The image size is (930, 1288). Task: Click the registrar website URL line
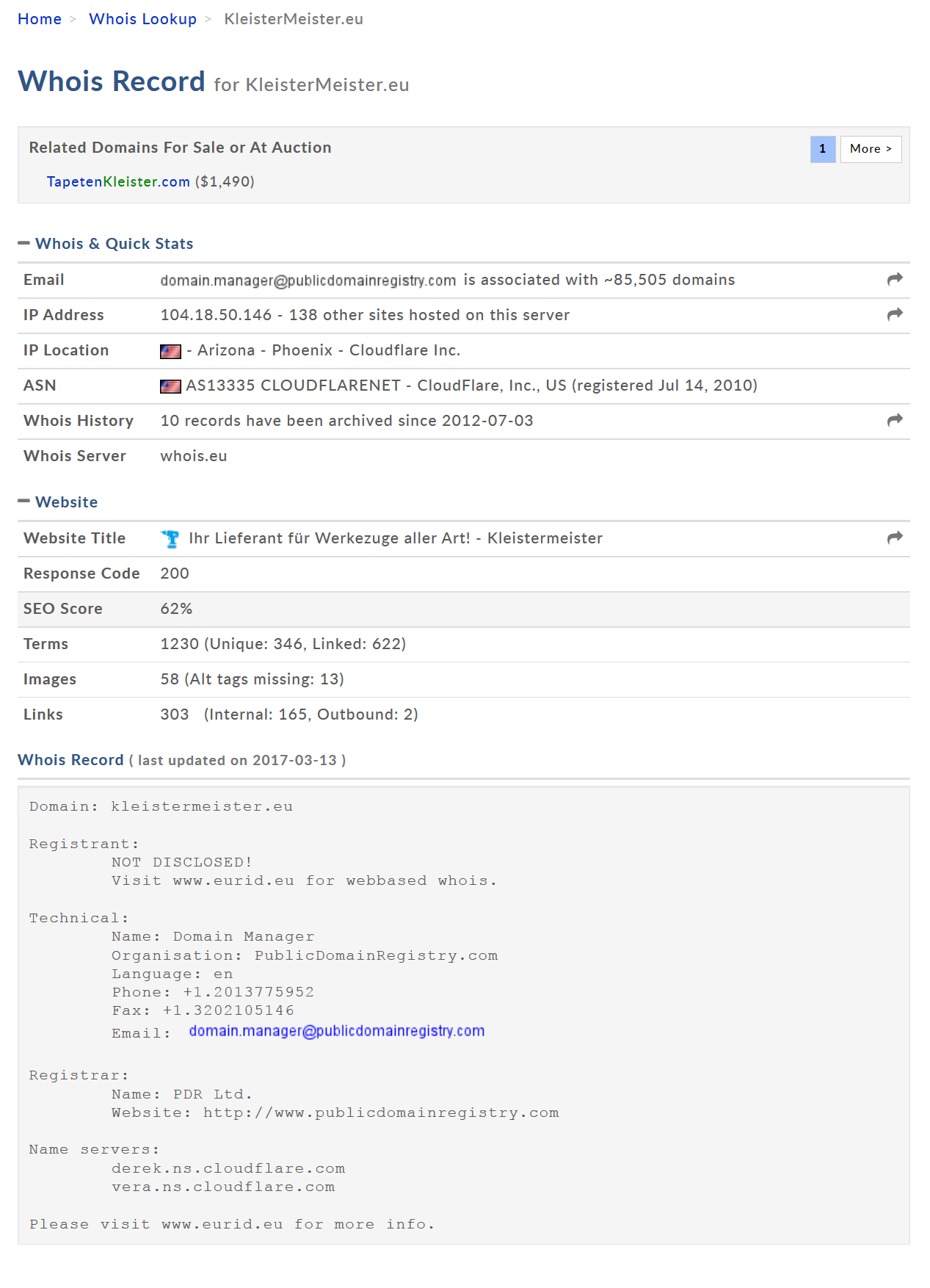click(335, 1112)
